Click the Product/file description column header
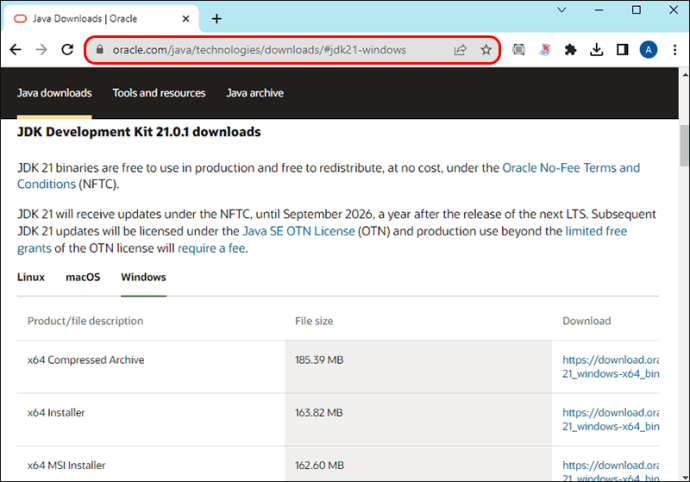 click(85, 321)
